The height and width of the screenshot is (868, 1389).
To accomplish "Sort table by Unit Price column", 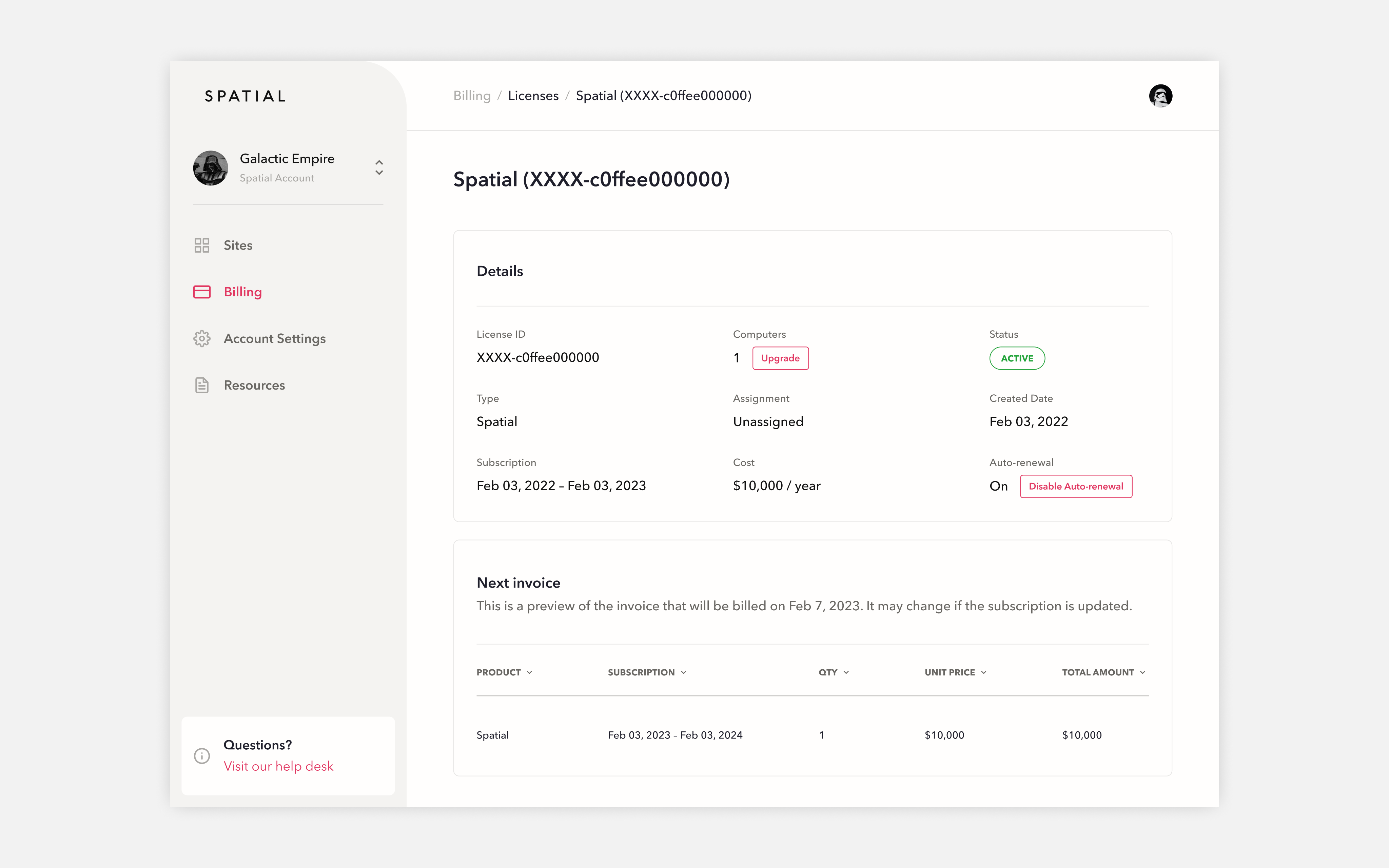I will 955,672.
